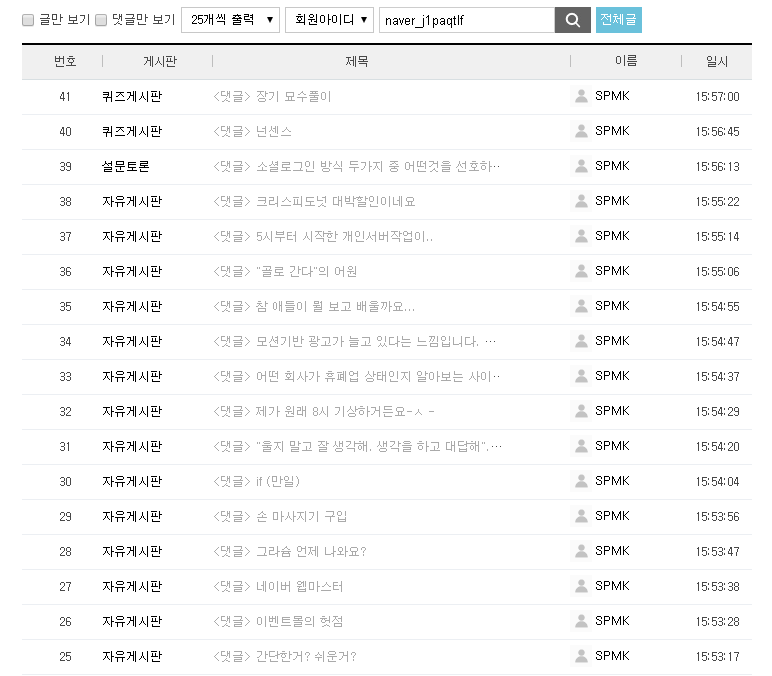Click the timestamp 15:57:00
This screenshot has height=676, width=772.
pyautogui.click(x=717, y=97)
